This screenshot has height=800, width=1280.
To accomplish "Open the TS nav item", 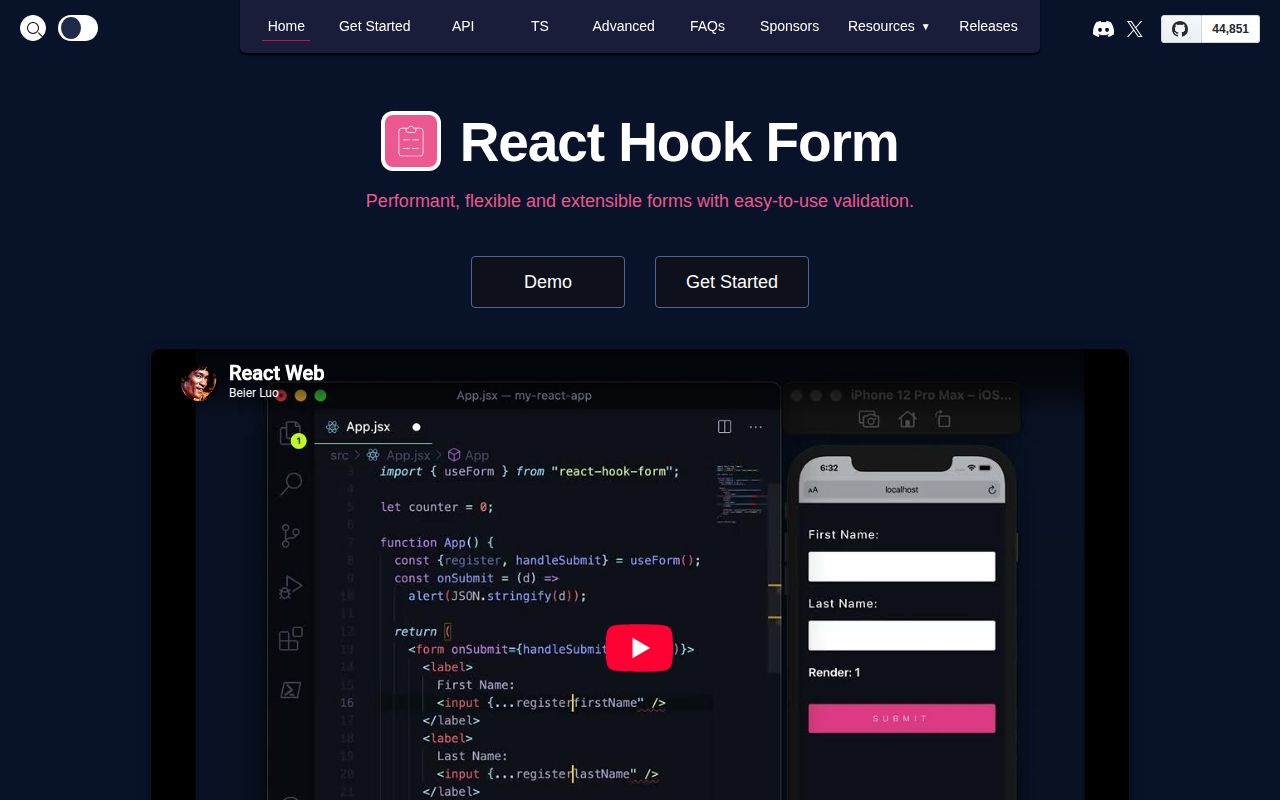I will pyautogui.click(x=540, y=26).
